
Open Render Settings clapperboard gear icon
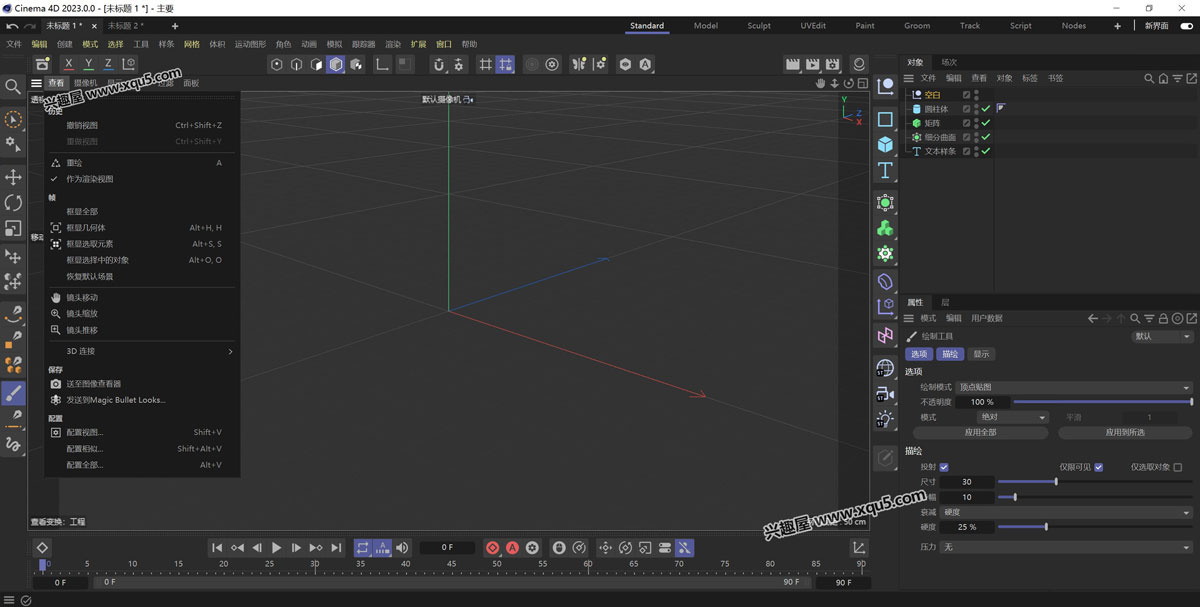point(834,64)
